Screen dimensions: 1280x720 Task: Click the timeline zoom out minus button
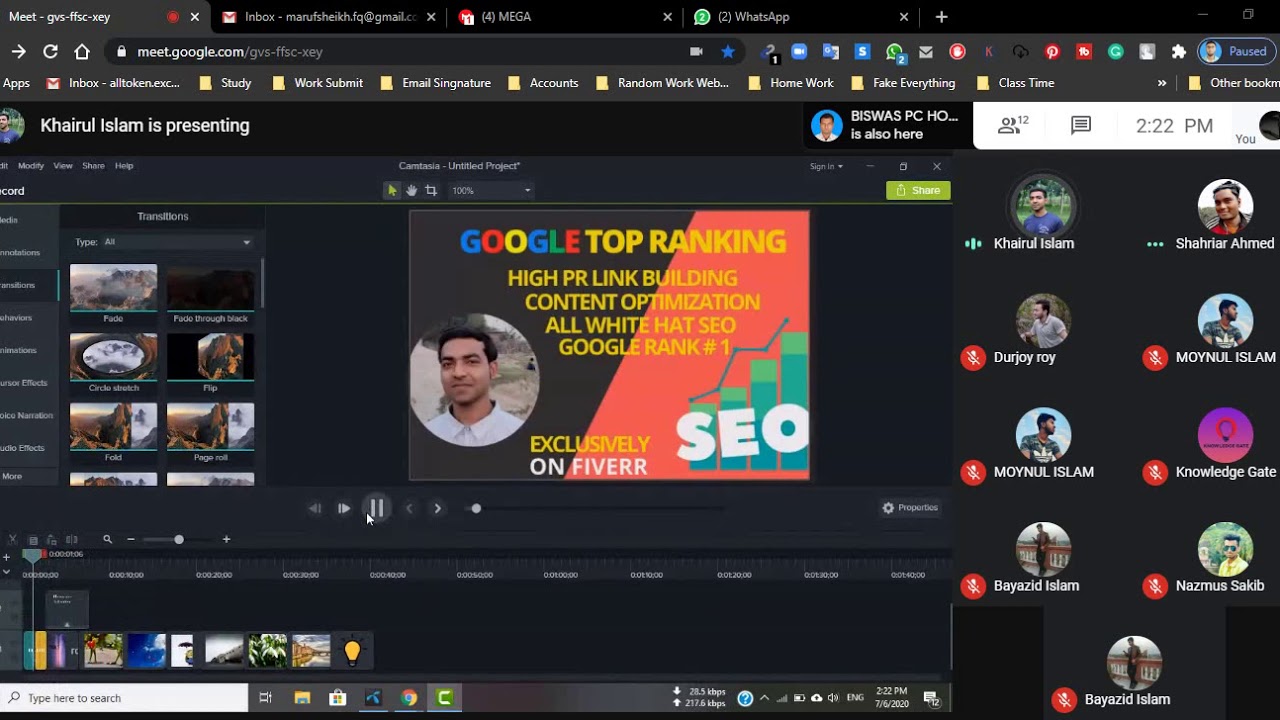click(131, 540)
